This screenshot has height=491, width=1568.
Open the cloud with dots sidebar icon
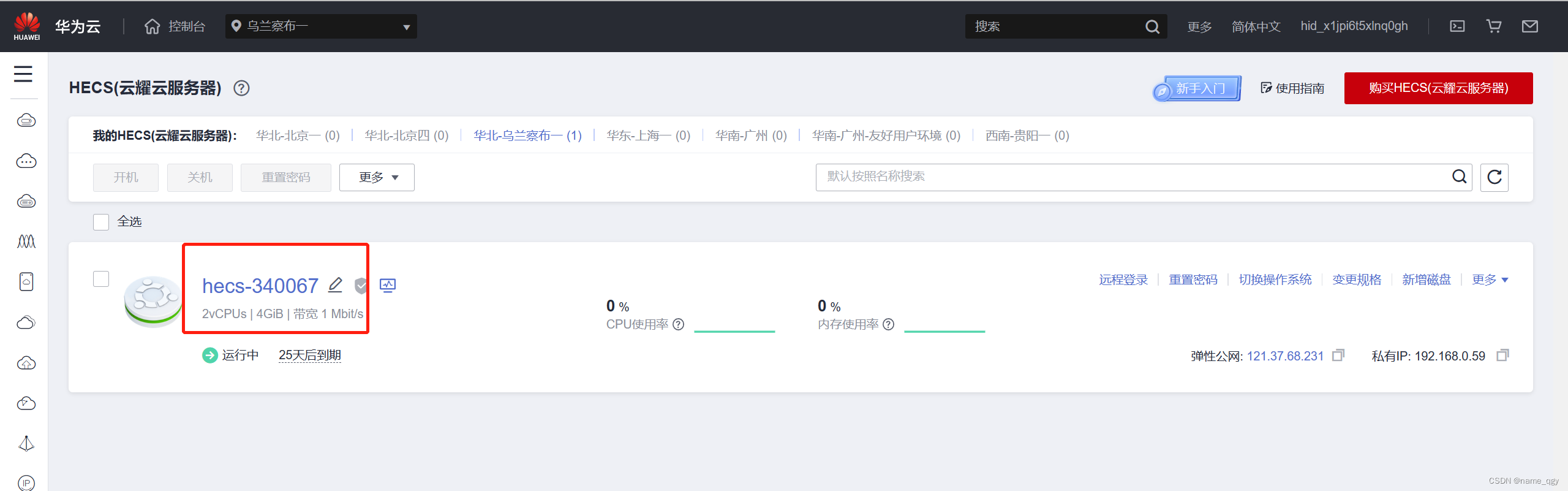pos(26,161)
